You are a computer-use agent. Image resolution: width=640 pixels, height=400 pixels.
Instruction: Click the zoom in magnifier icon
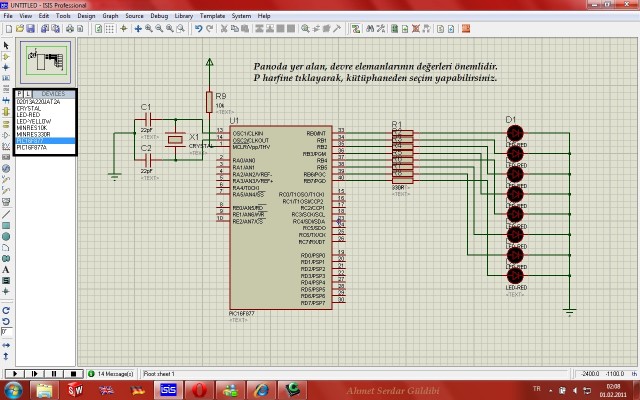click(x=149, y=29)
